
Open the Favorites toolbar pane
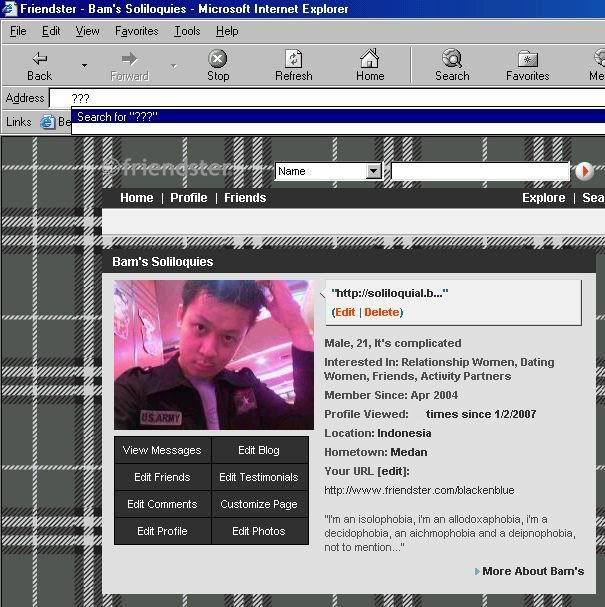(528, 66)
